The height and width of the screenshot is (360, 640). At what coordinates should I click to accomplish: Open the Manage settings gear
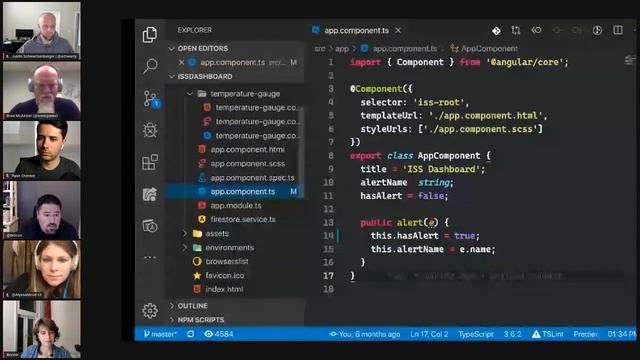coord(150,311)
